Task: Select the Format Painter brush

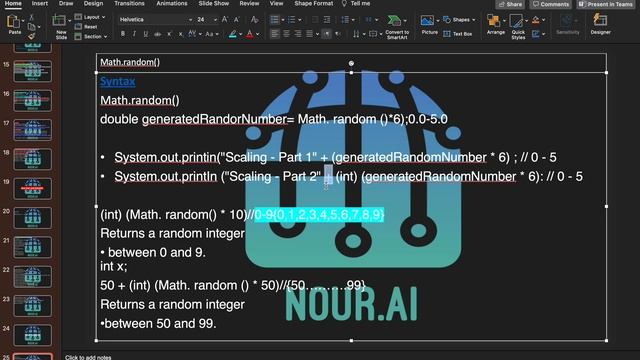Action: [x=31, y=36]
